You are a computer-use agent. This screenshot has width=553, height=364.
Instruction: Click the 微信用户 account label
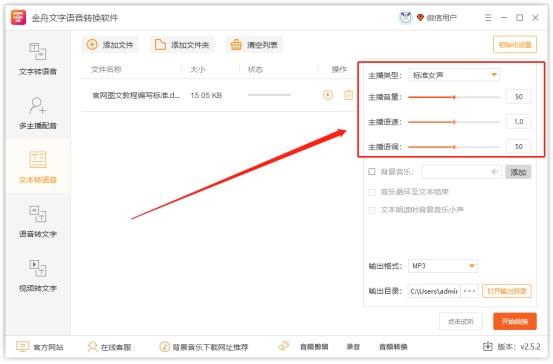pos(442,18)
